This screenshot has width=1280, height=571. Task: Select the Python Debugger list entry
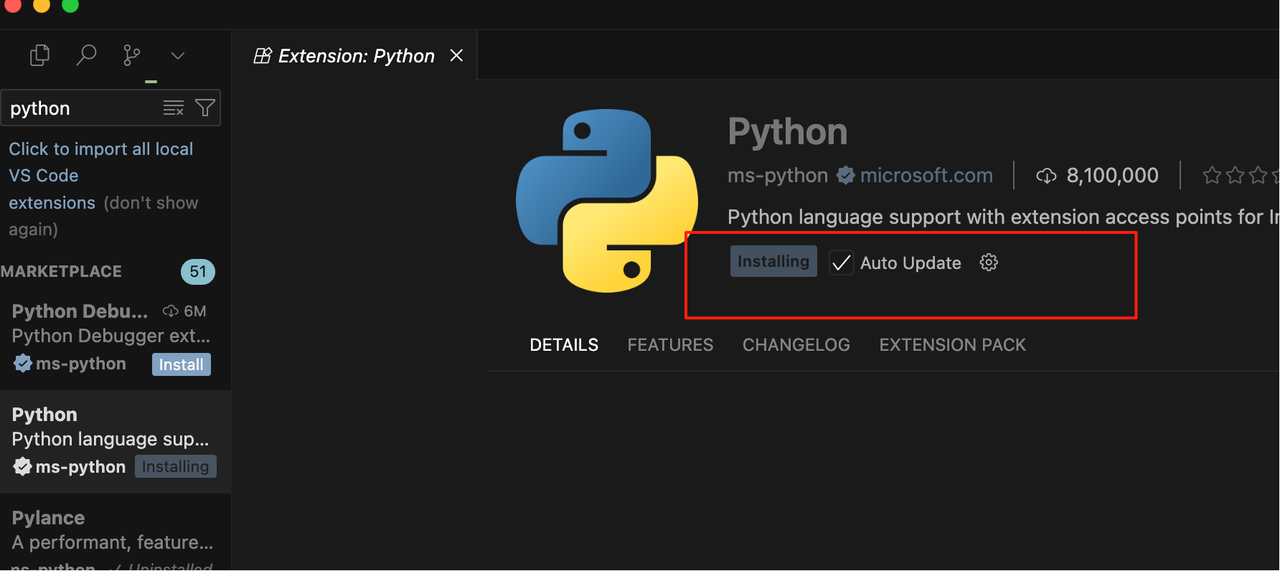(115, 338)
